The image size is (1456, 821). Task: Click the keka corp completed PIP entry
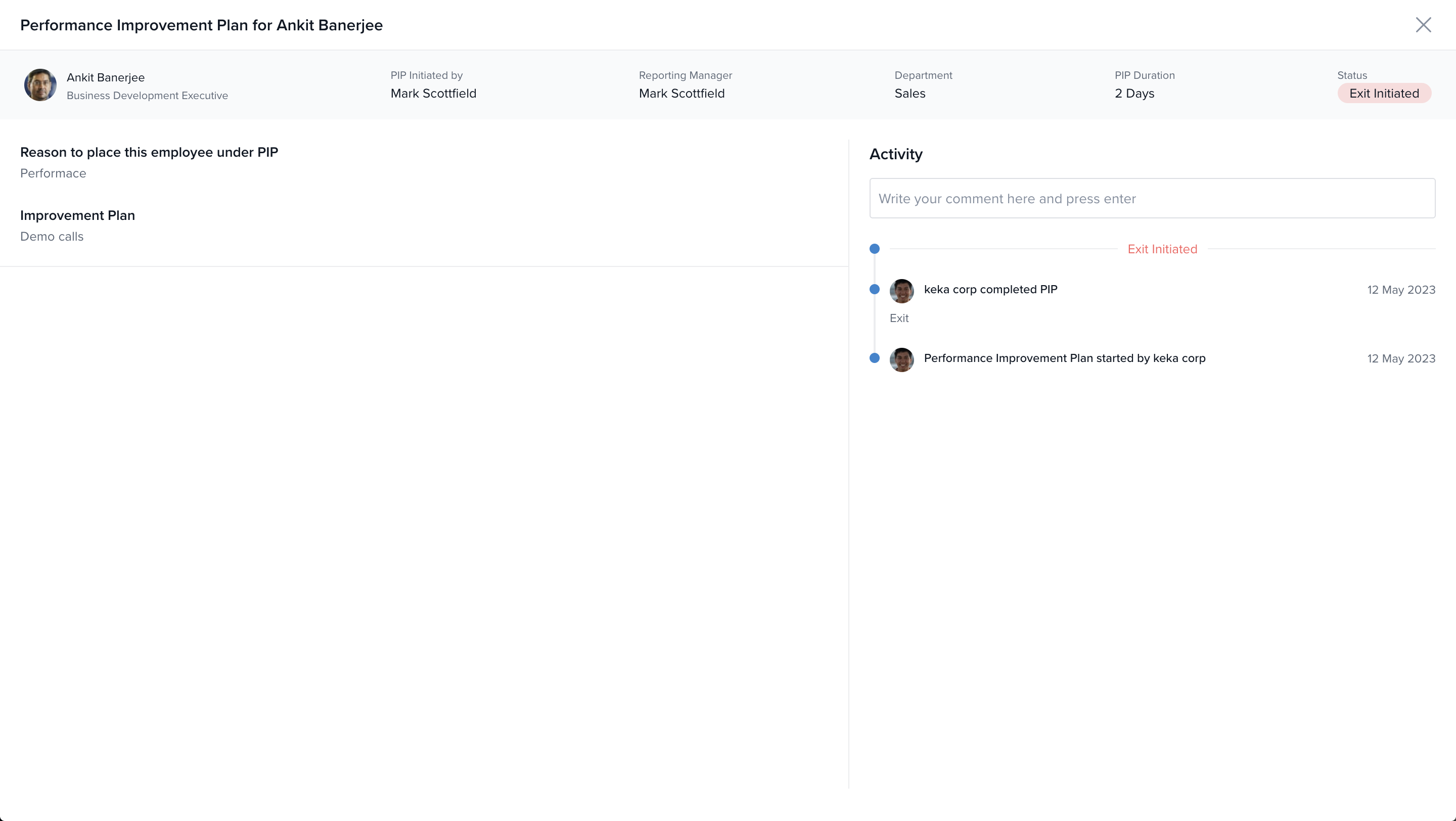pyautogui.click(x=990, y=289)
